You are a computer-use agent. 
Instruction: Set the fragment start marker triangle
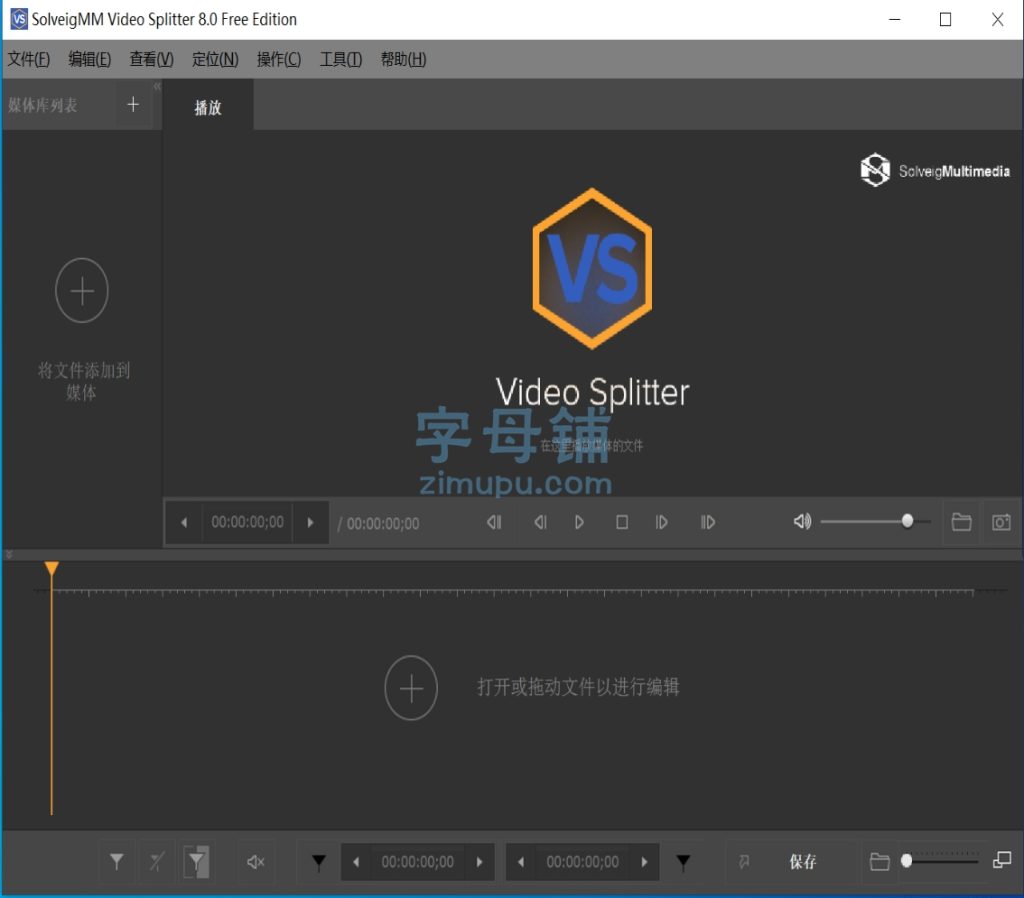319,863
